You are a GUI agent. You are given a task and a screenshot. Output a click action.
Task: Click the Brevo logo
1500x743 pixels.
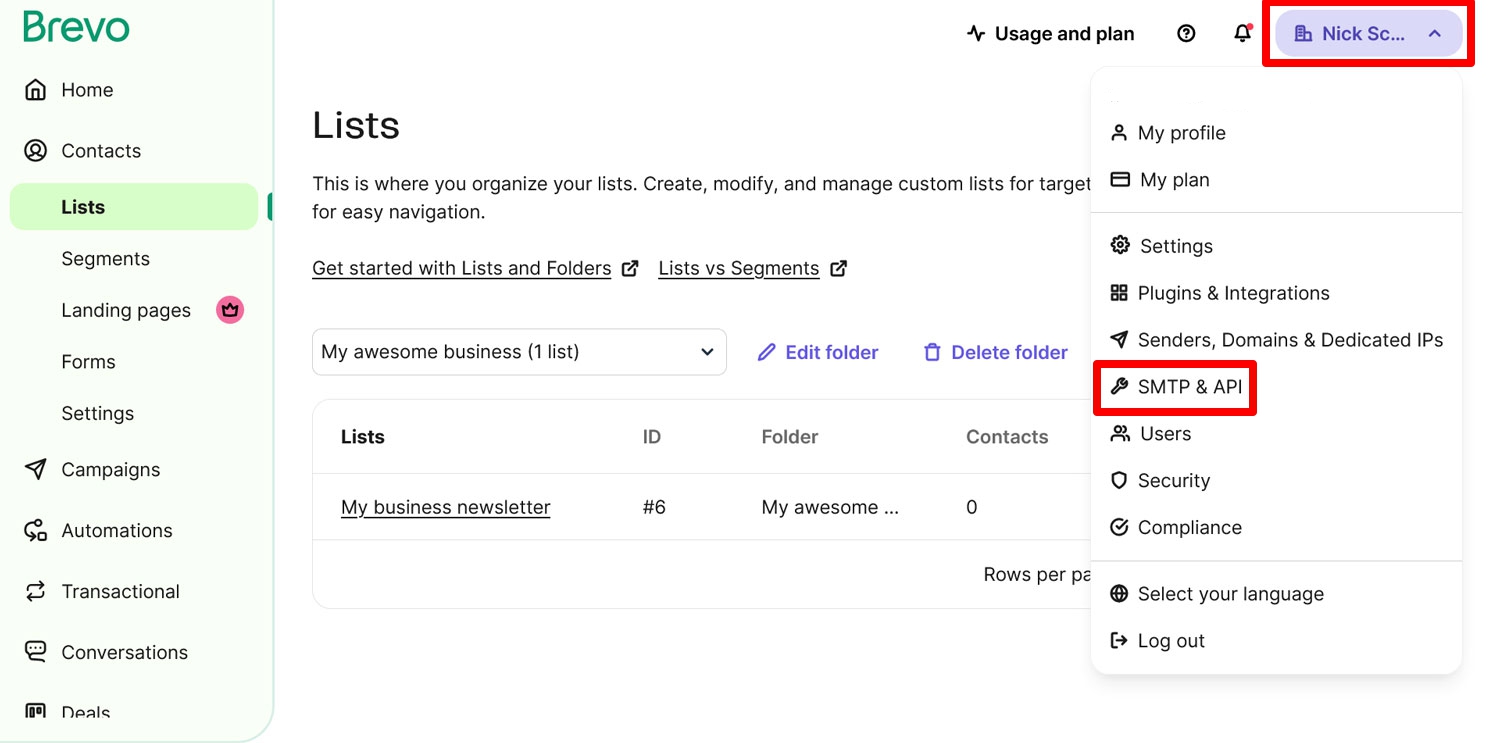pos(76,28)
